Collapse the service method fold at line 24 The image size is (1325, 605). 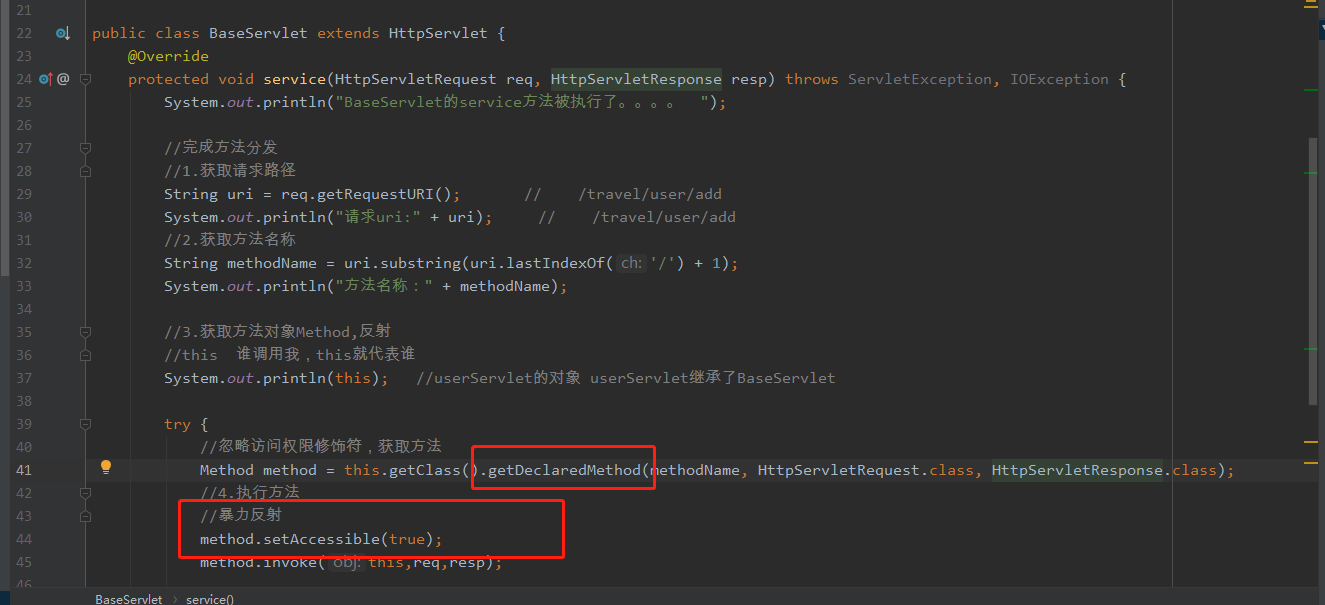(x=85, y=79)
